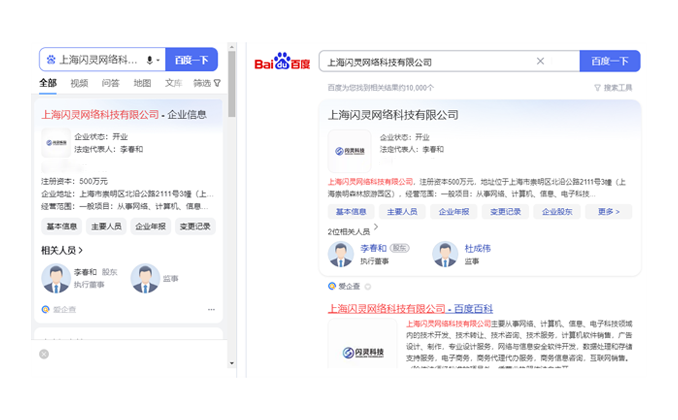Click the Baidu logo
678x420 pixels.
[x=282, y=61]
